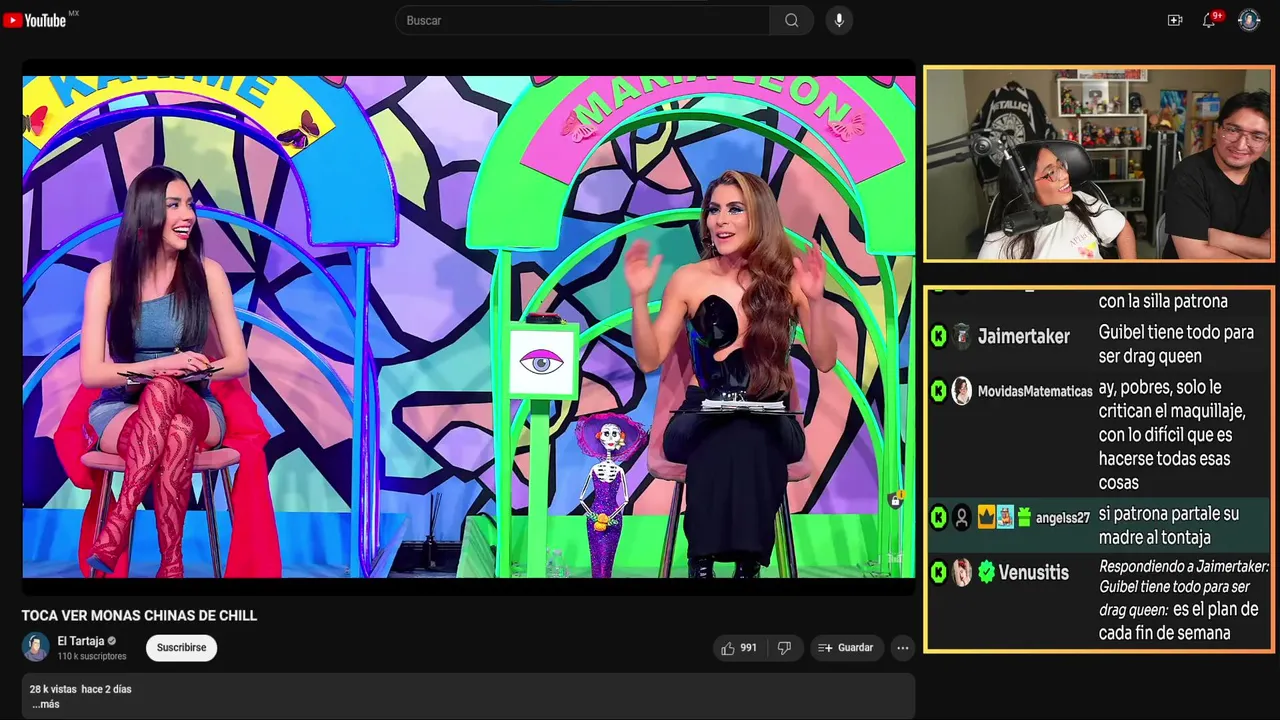Click the verified check beside El Tartaja
1280x720 pixels.
(x=112, y=641)
